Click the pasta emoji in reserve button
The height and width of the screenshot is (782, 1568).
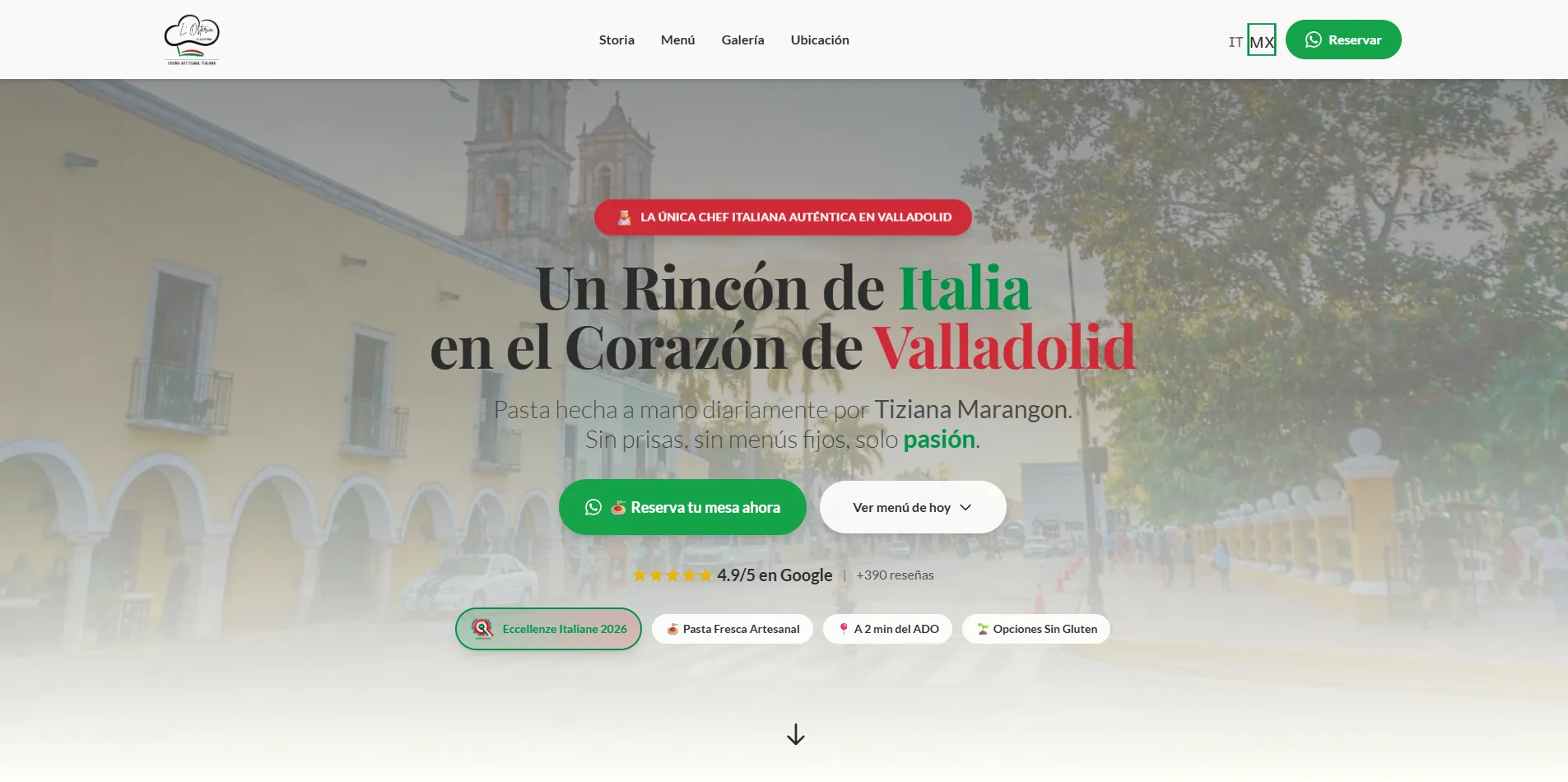(618, 508)
